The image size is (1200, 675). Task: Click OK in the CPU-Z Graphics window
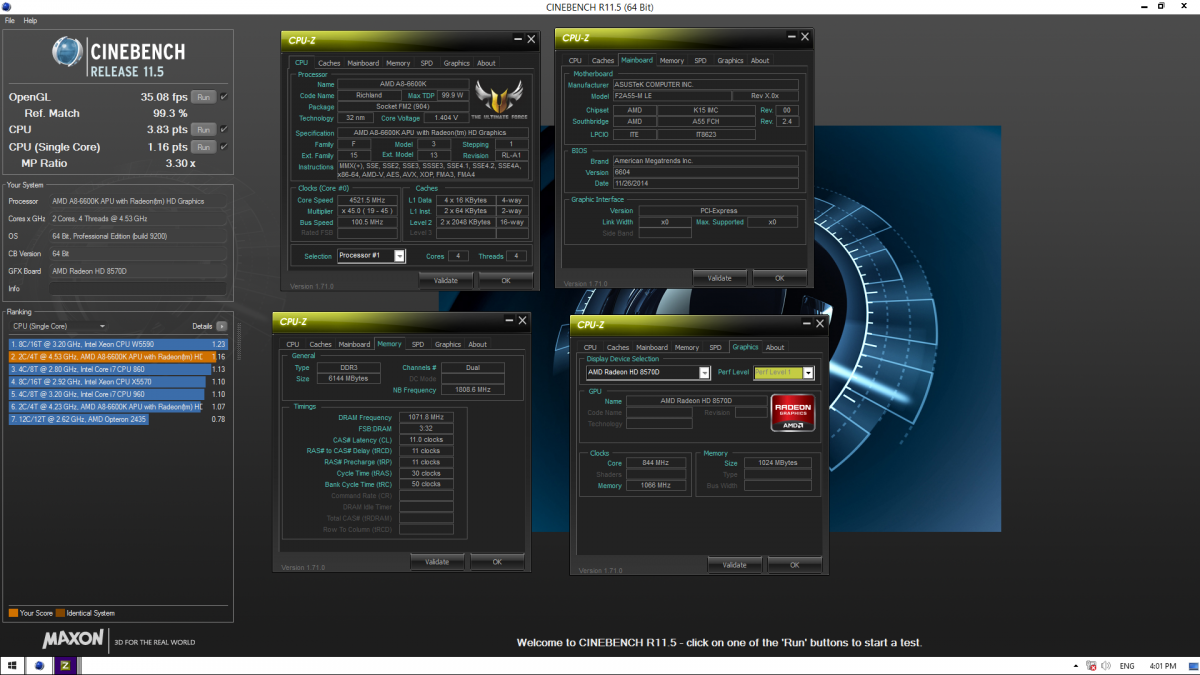(794, 565)
